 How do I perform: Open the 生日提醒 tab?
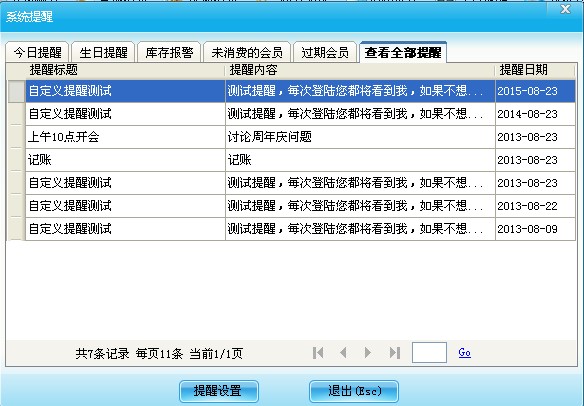[103, 52]
